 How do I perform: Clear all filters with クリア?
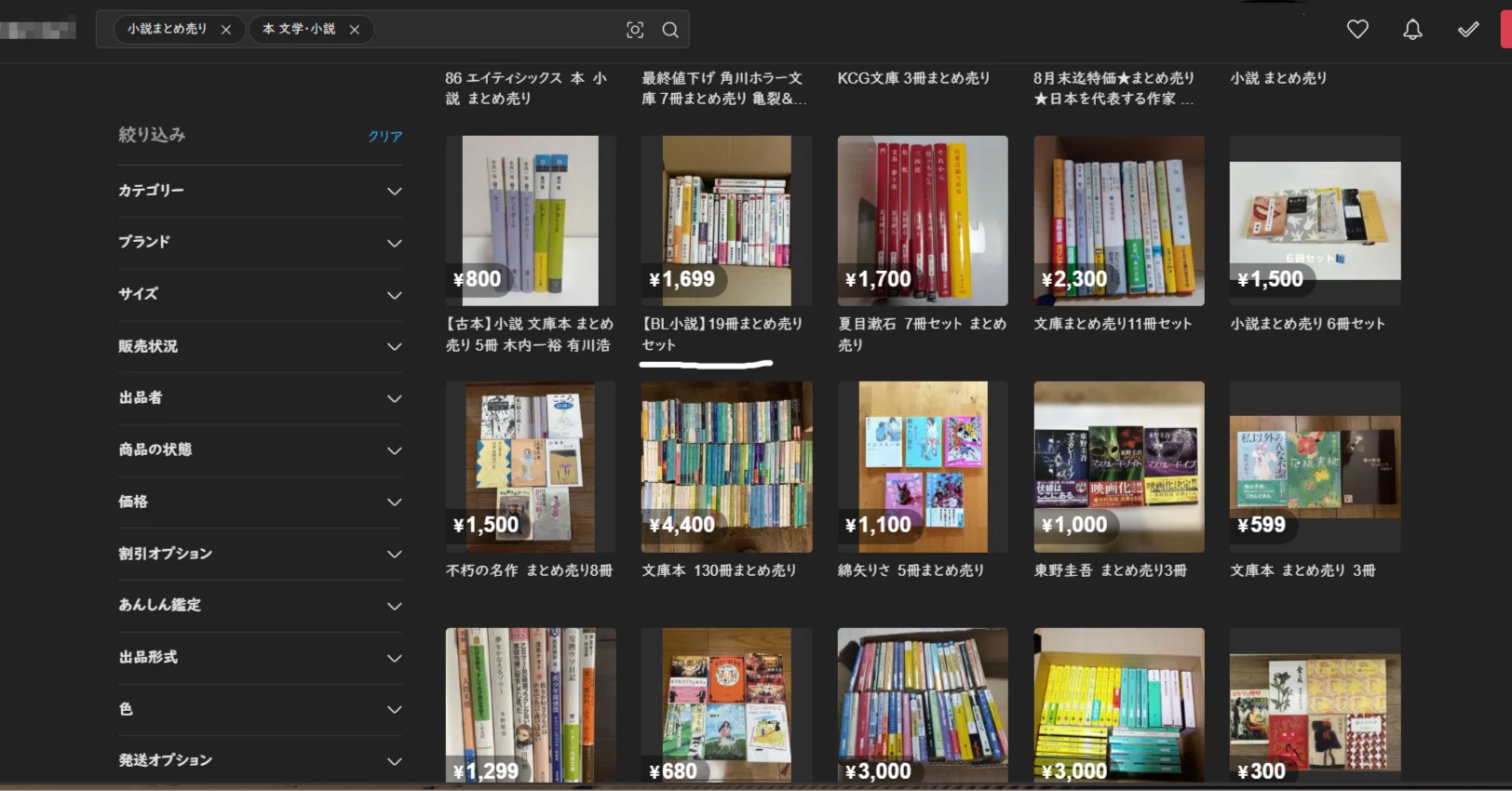coord(385,136)
